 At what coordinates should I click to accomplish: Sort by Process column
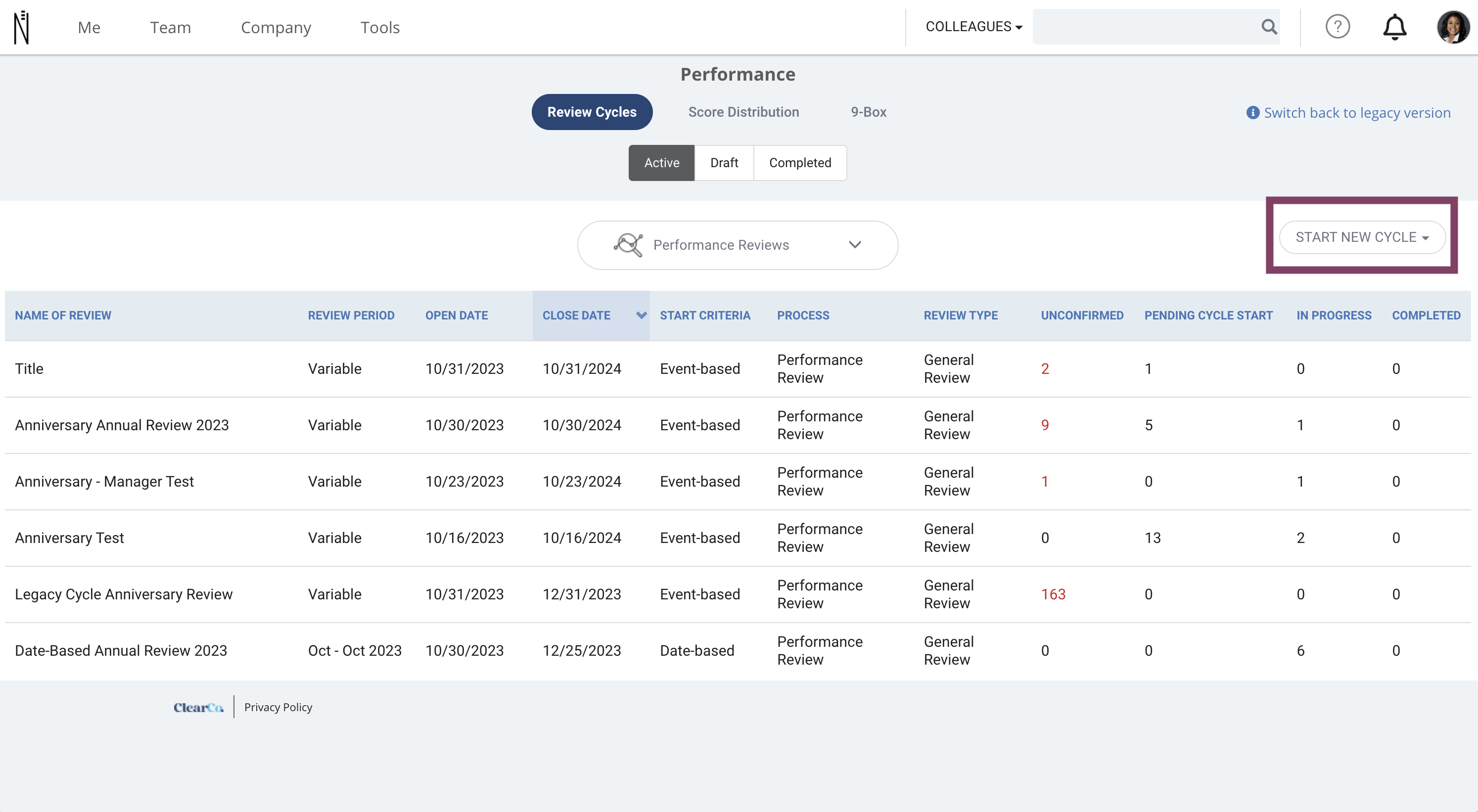click(803, 315)
